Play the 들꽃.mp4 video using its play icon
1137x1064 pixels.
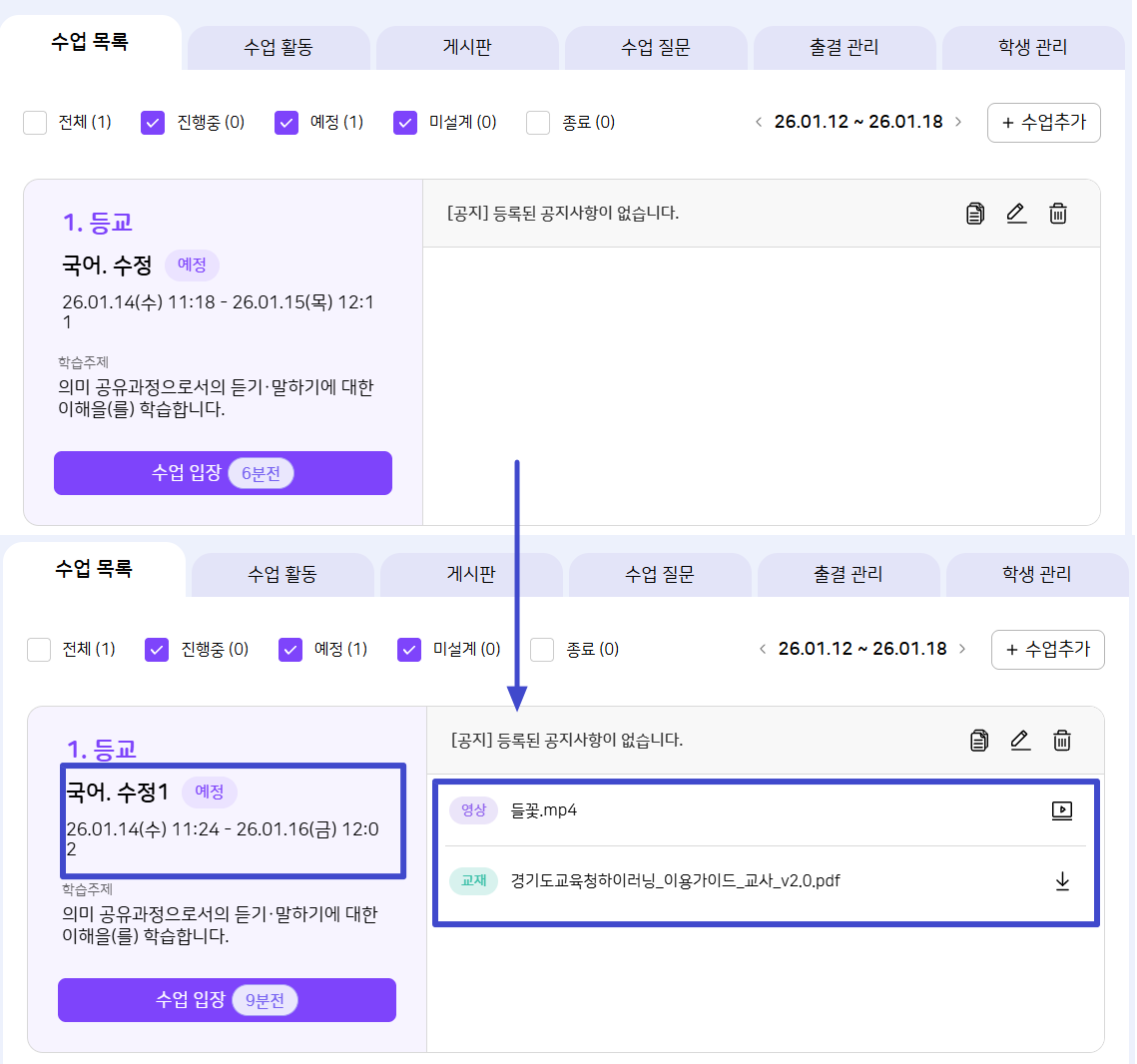(x=1062, y=810)
